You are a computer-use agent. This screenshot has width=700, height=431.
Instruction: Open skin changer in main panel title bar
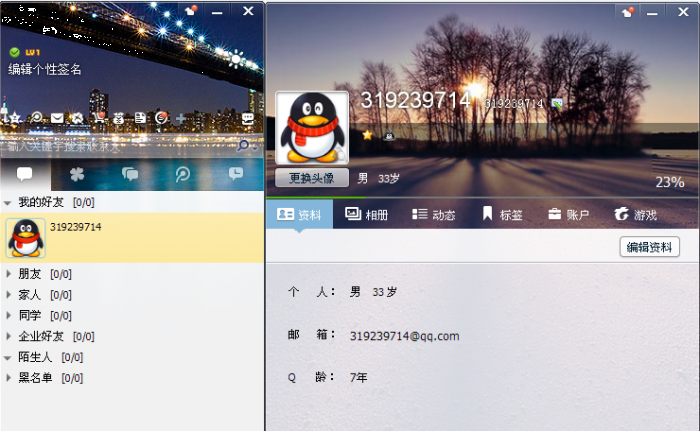(x=191, y=11)
